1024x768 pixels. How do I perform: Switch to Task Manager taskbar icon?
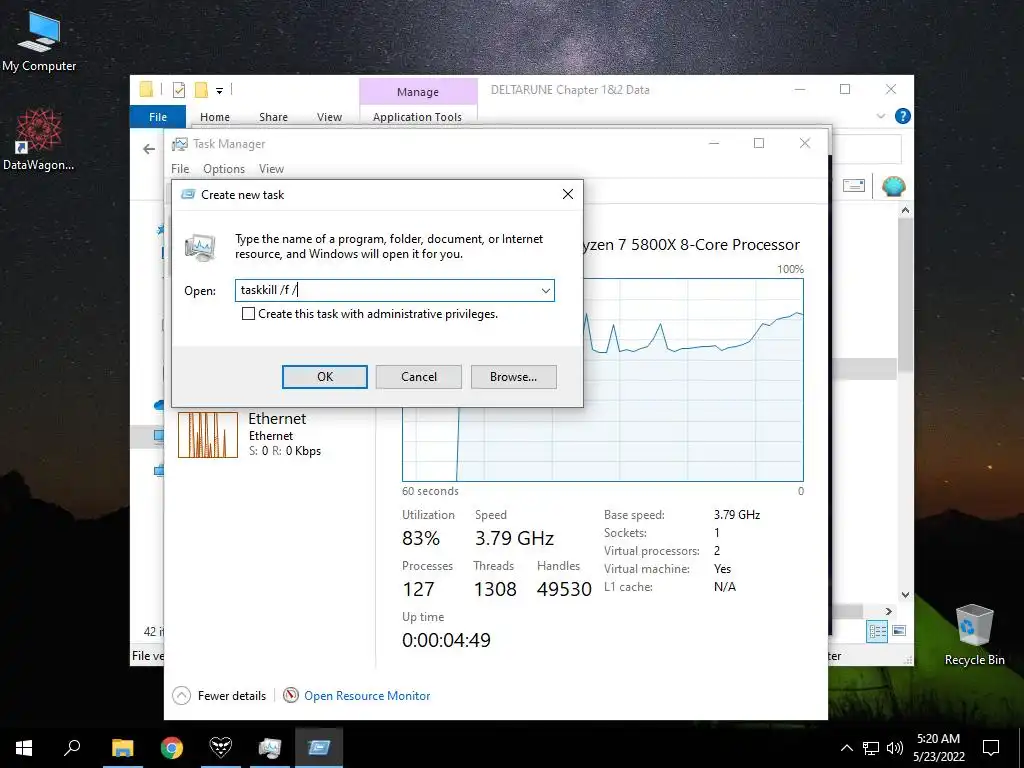pyautogui.click(x=270, y=748)
